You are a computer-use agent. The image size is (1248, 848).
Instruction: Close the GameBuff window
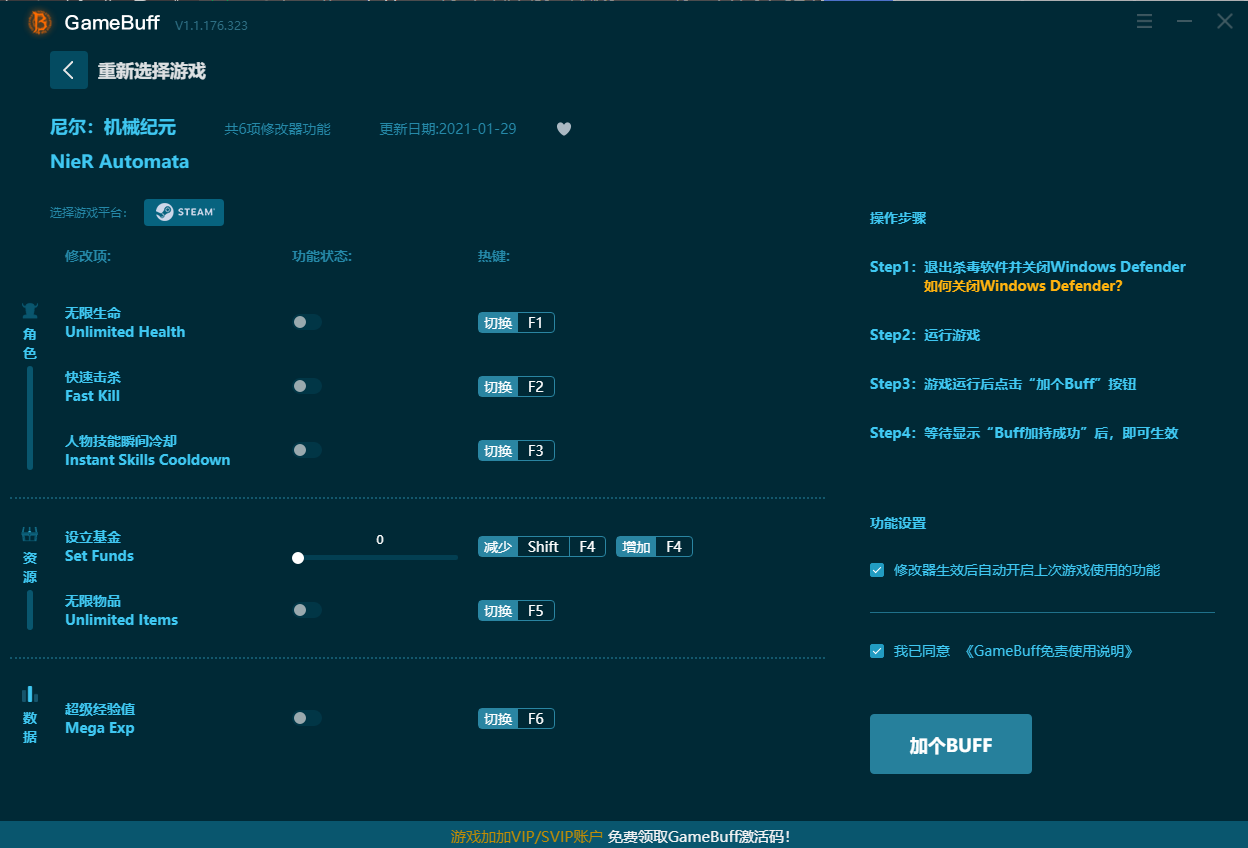coord(1225,21)
